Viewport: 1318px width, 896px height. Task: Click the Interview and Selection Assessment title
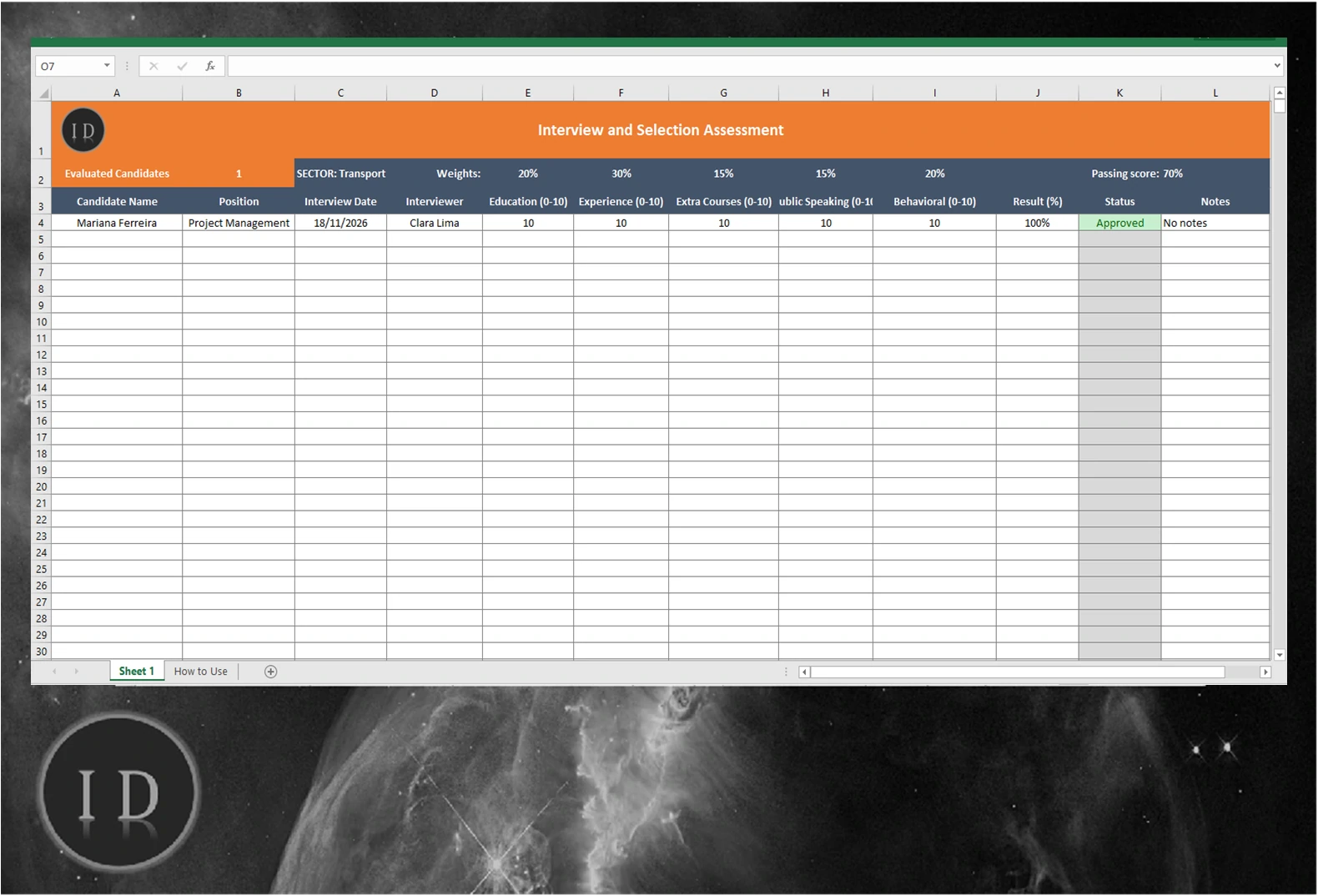point(661,130)
